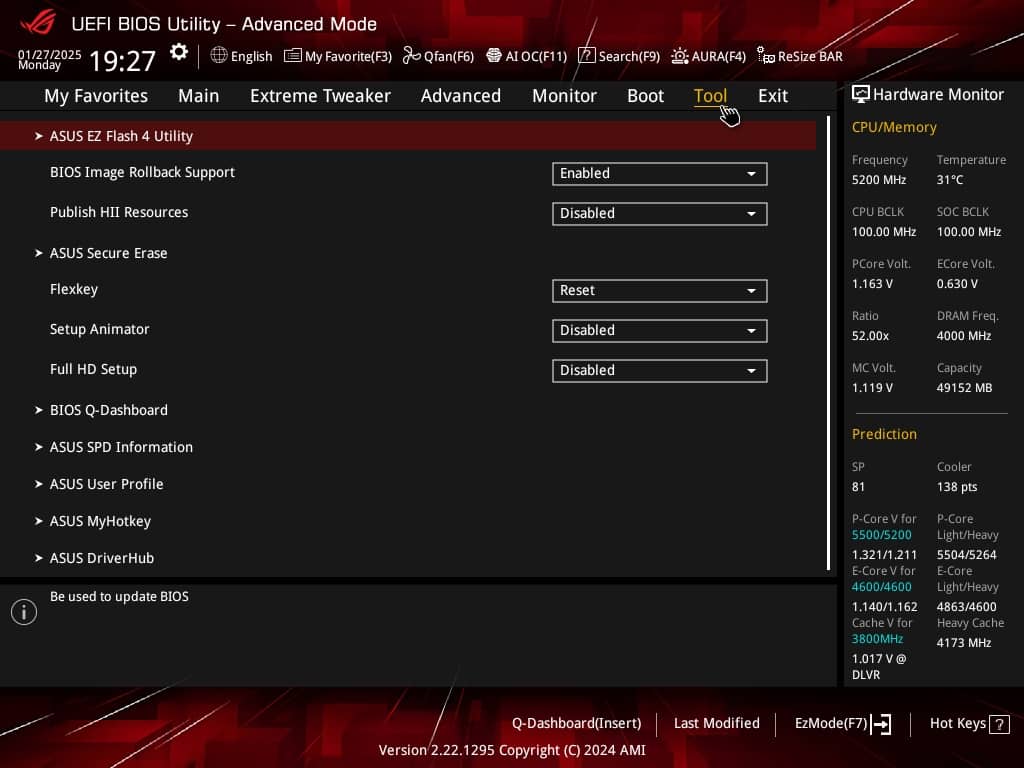Screen dimensions: 1024x768
Task: Open AURA(F4) lighting settings
Action: point(709,56)
